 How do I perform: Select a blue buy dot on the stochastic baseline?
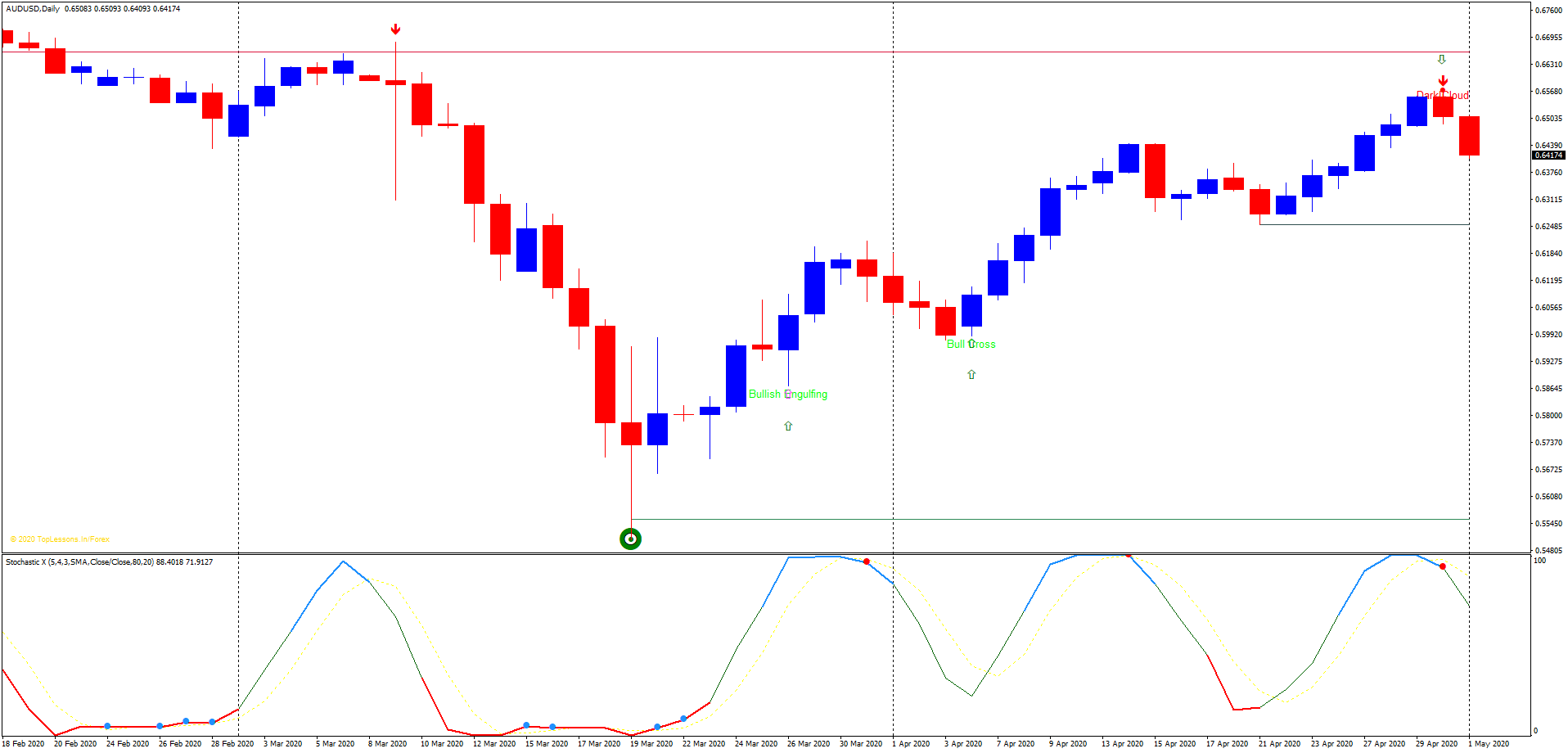107,725
